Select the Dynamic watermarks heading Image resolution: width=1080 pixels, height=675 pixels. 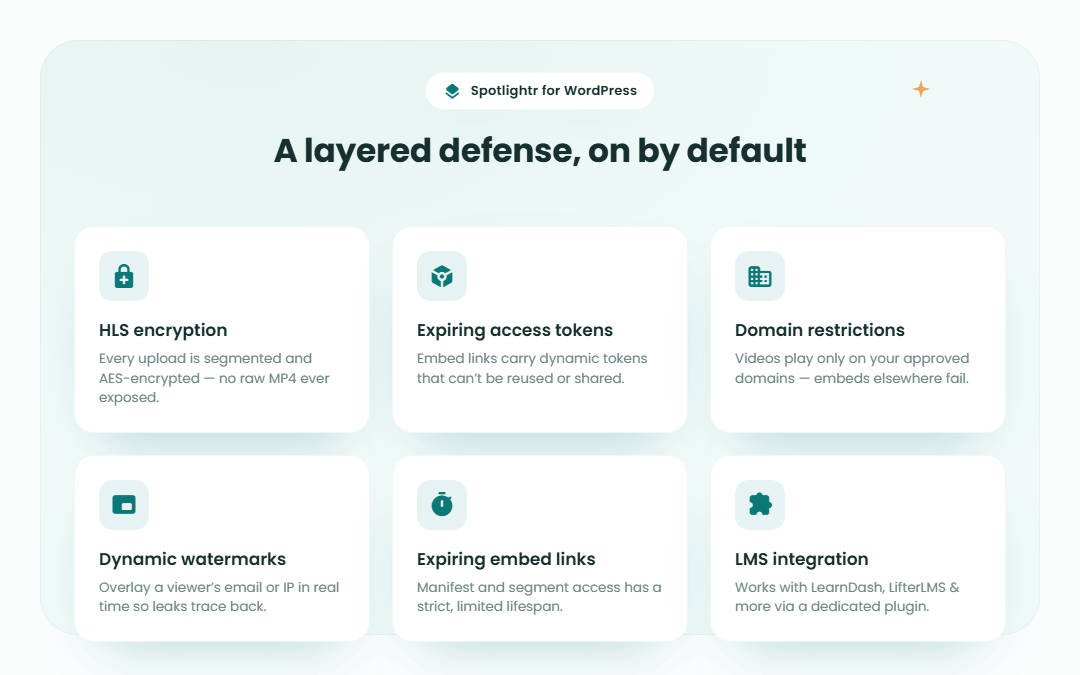[x=192, y=559]
